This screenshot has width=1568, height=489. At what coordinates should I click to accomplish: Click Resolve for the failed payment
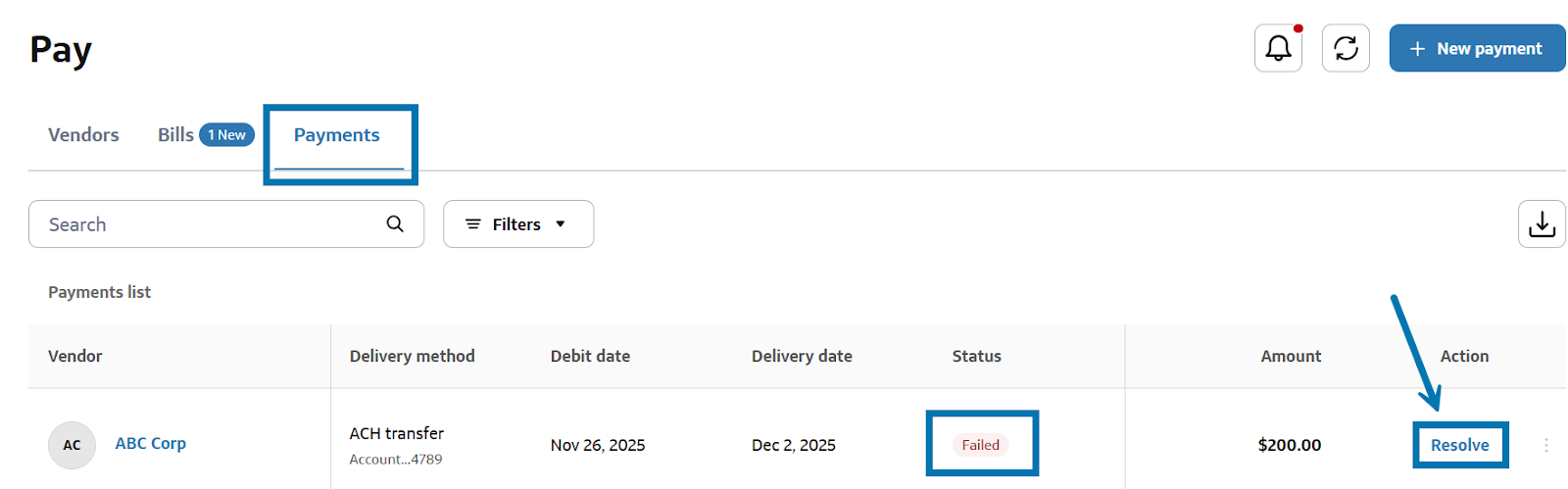click(1459, 445)
